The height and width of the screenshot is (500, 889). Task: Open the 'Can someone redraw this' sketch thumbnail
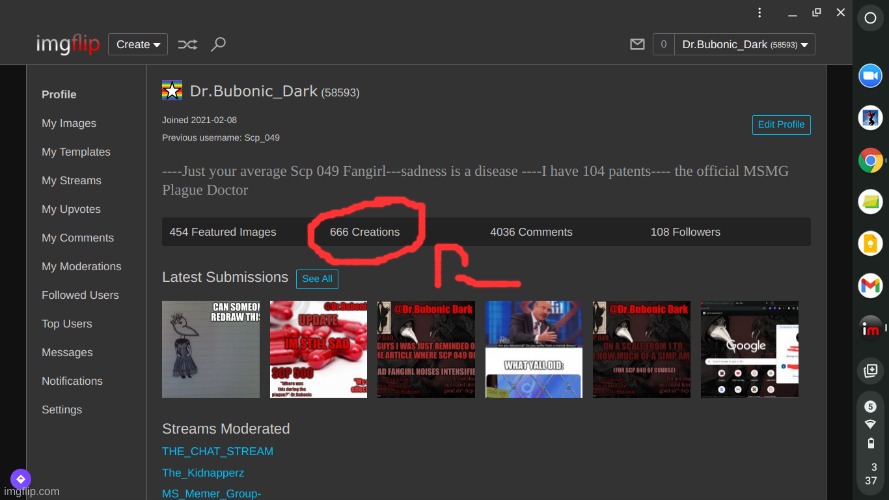pyautogui.click(x=211, y=349)
